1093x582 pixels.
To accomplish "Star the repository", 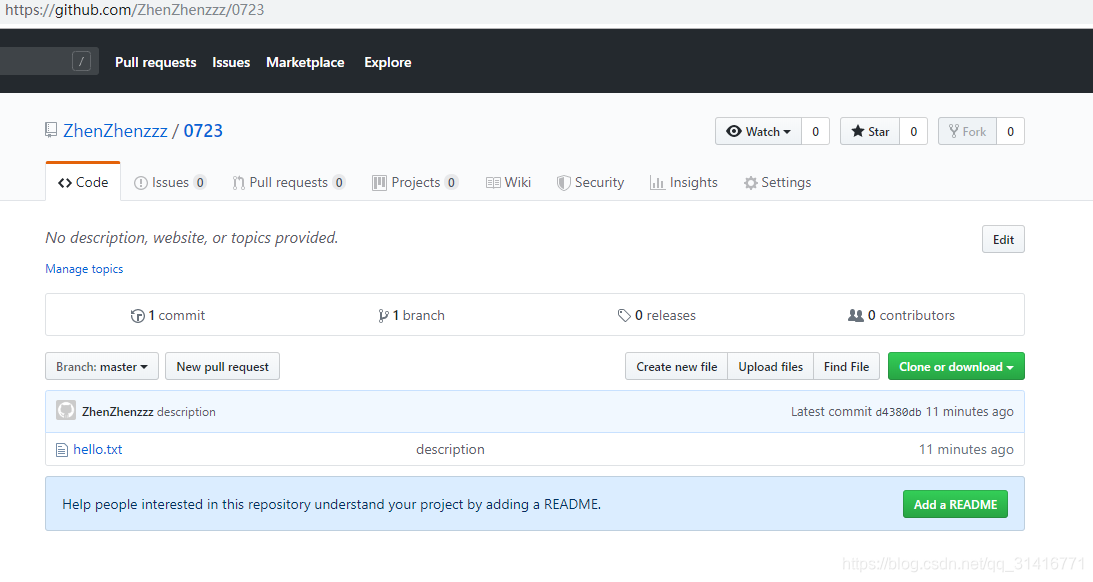I will (870, 131).
